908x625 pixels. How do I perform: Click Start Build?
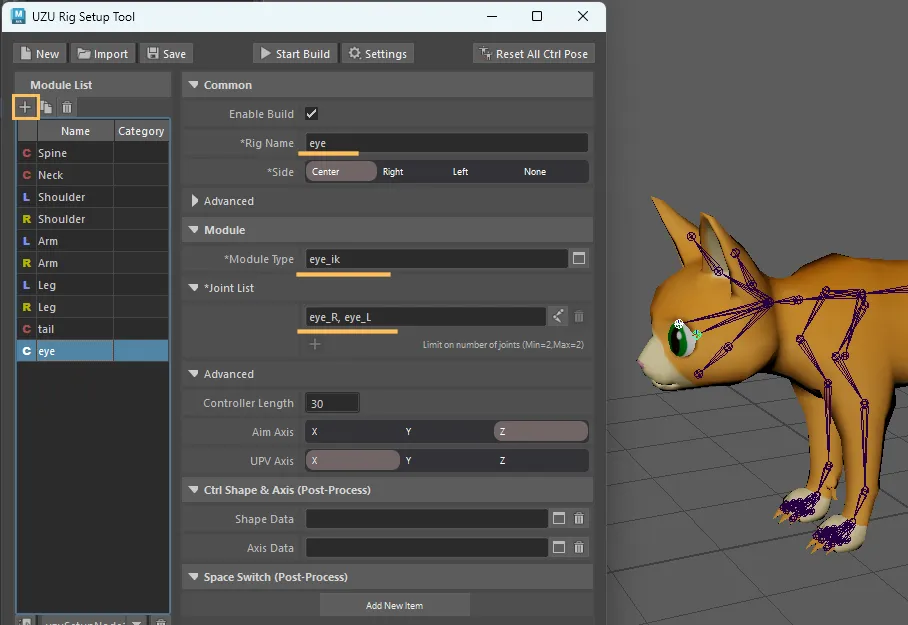coord(295,53)
